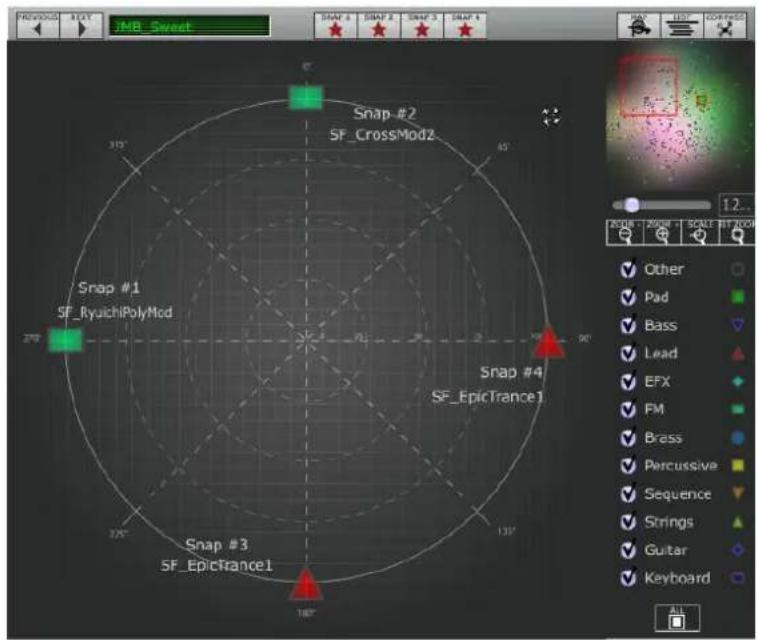Click the Scale magnifier button

pos(700,233)
